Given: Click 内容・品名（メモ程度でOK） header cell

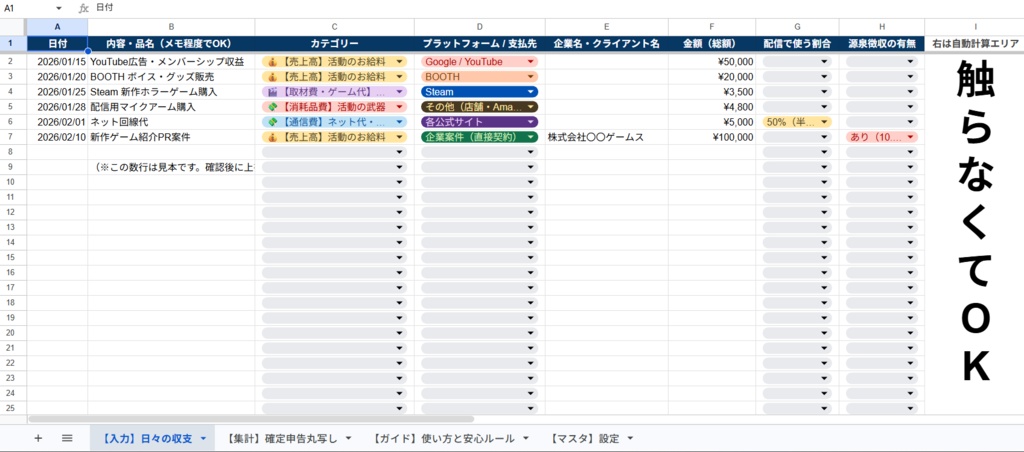Looking at the screenshot, I should pyautogui.click(x=171, y=44).
